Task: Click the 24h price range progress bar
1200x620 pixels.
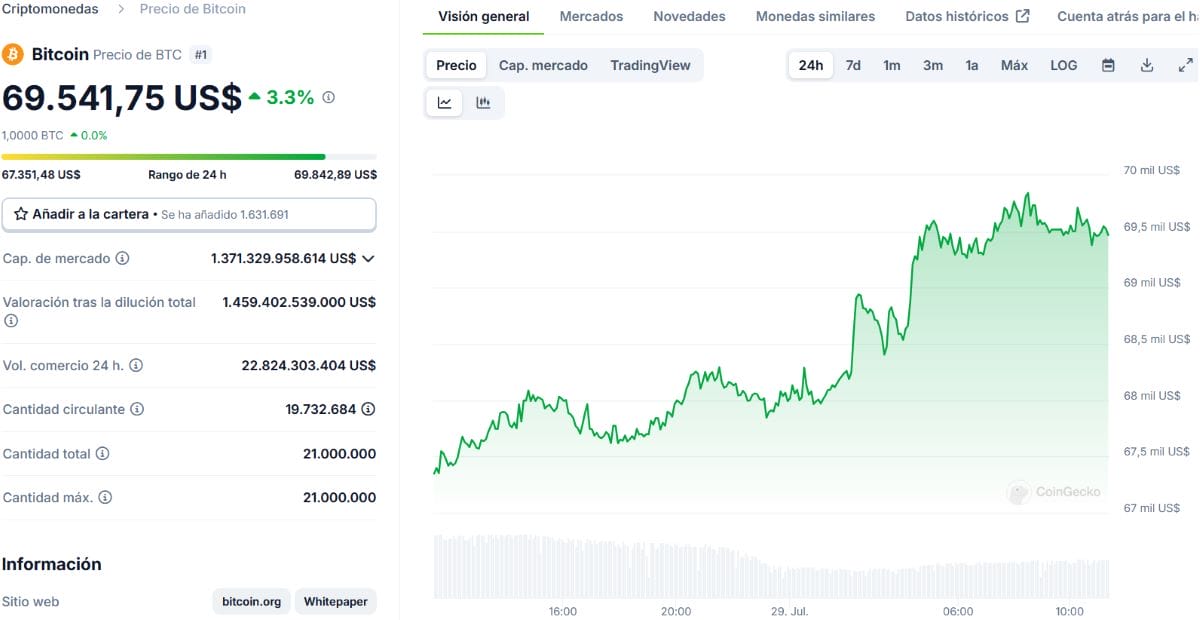Action: coord(189,157)
